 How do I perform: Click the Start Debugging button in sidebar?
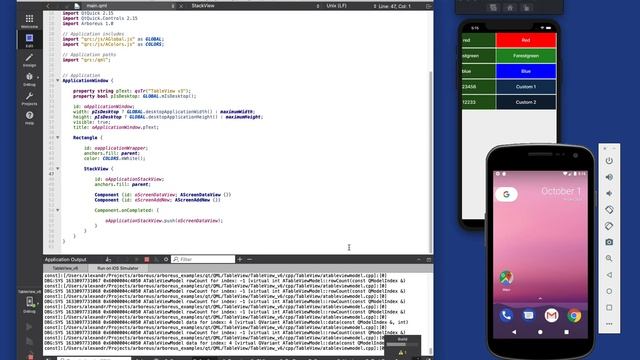tap(29, 342)
